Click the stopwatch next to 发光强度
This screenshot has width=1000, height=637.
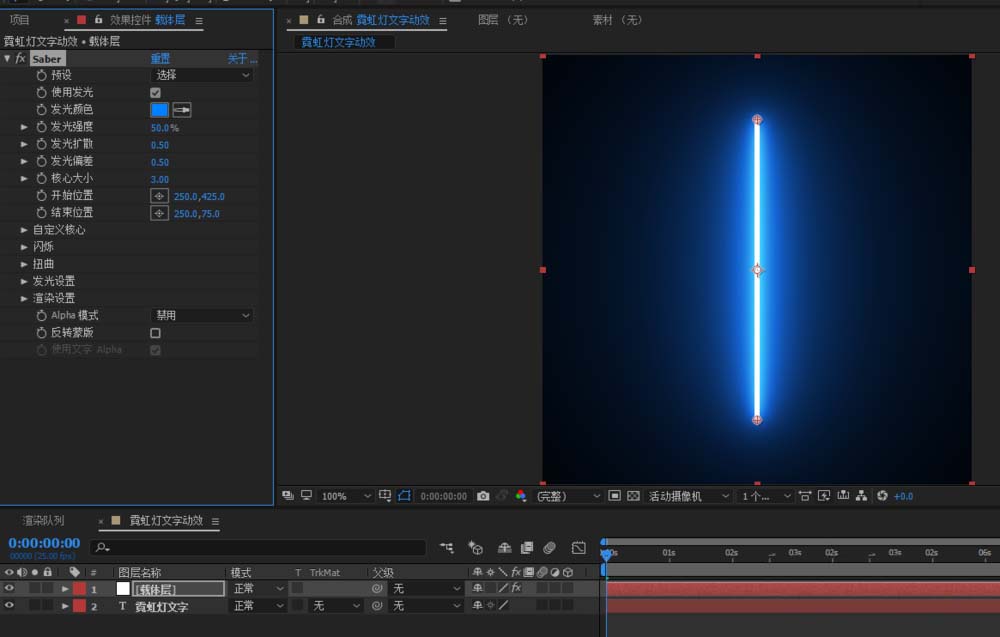pyautogui.click(x=41, y=127)
